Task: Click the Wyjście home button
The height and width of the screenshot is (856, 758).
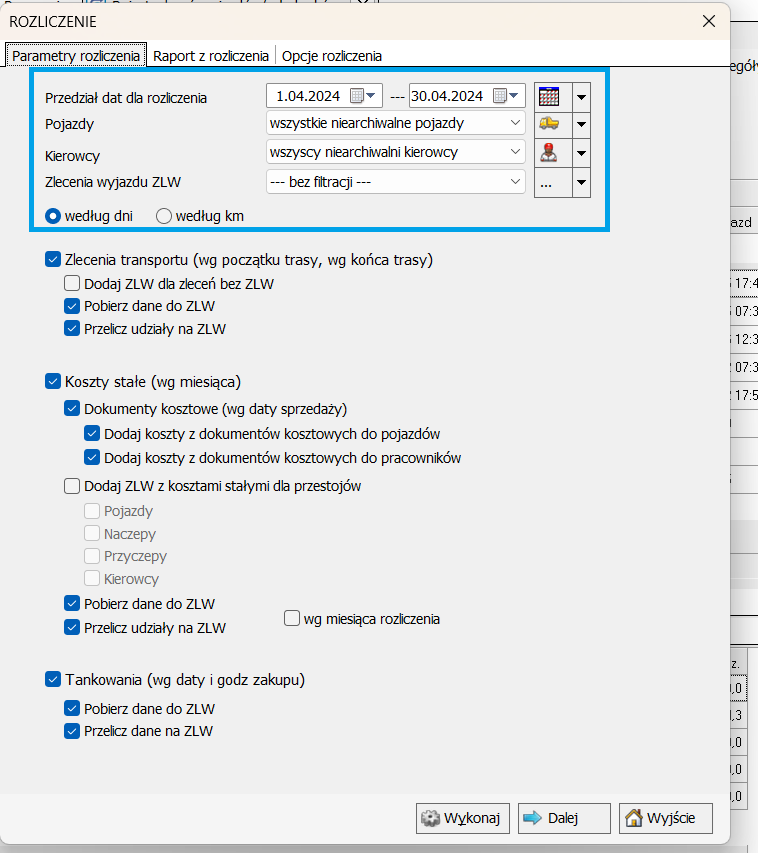Action: coord(665,818)
